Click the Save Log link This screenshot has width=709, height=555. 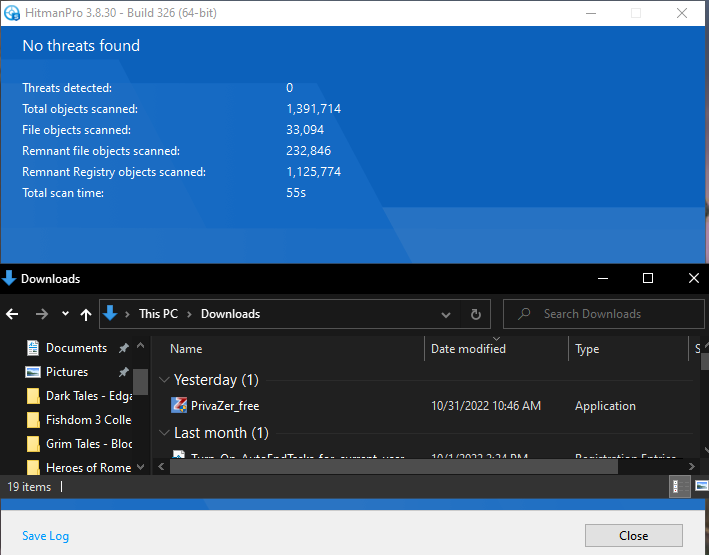pyautogui.click(x=45, y=536)
